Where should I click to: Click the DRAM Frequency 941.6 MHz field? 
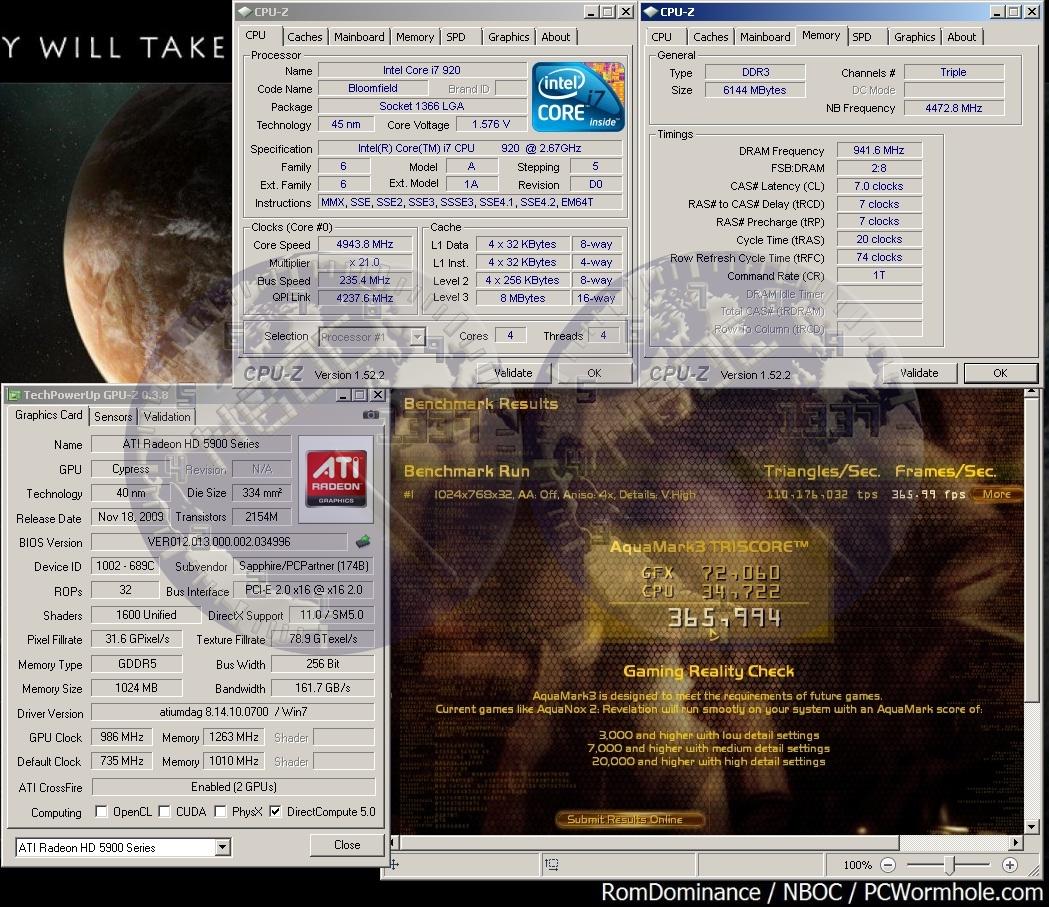879,150
